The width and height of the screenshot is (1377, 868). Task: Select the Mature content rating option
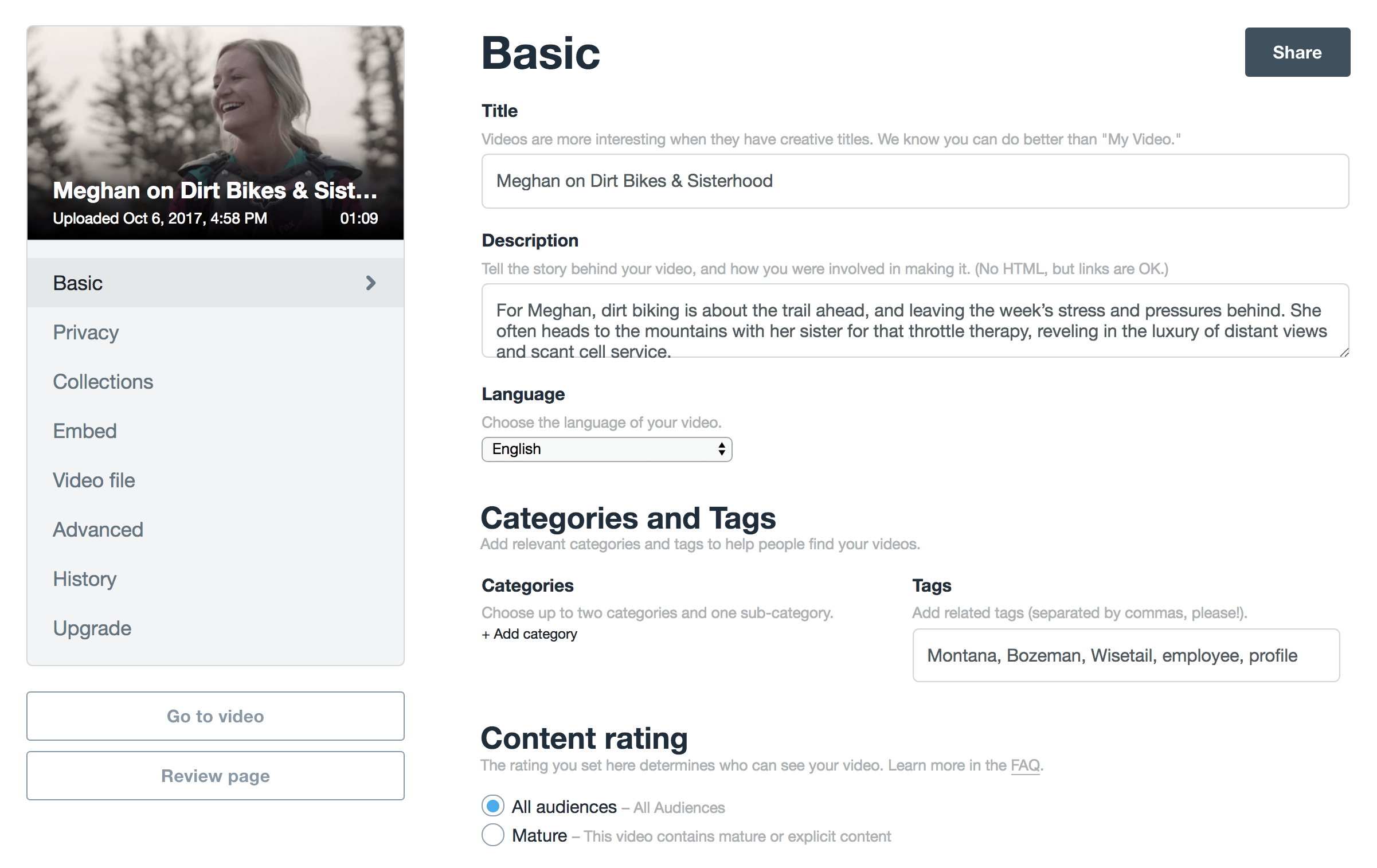point(493,835)
